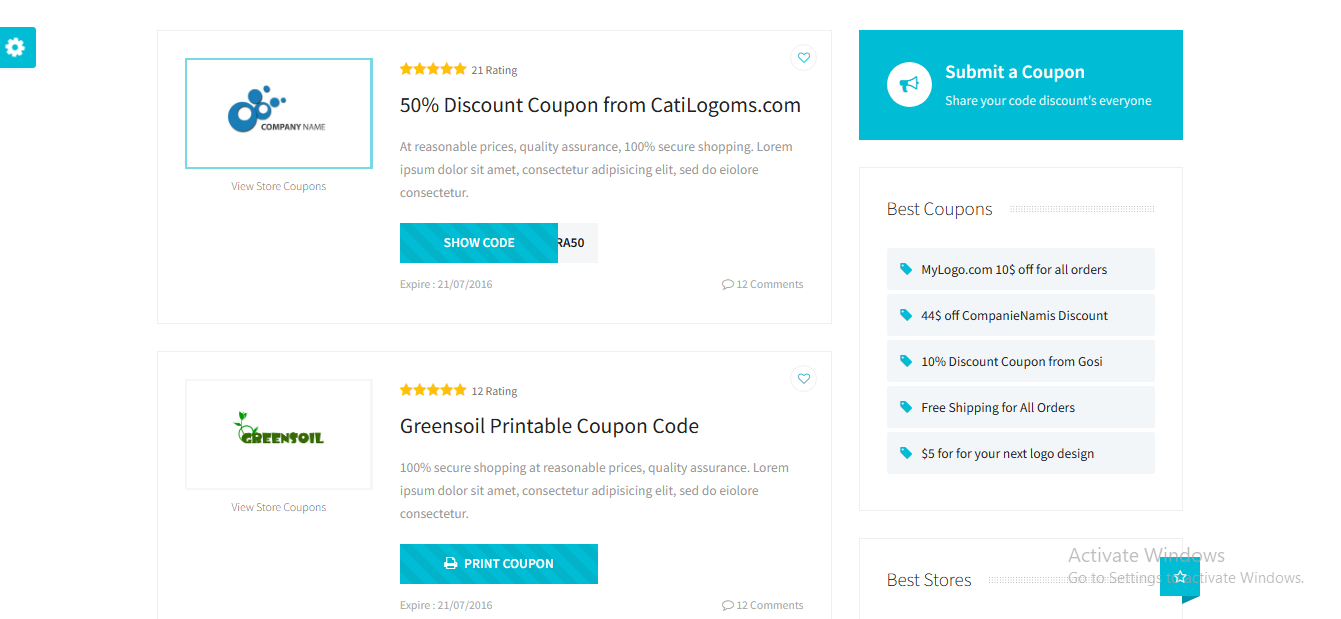
Task: Click the tag icon beside MyLogo.com offer
Action: 906,269
